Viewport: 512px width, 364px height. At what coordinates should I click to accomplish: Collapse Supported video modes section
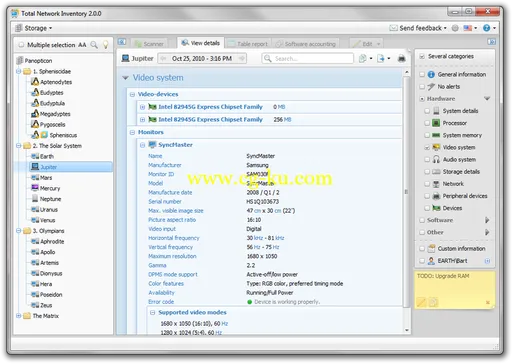(x=152, y=313)
